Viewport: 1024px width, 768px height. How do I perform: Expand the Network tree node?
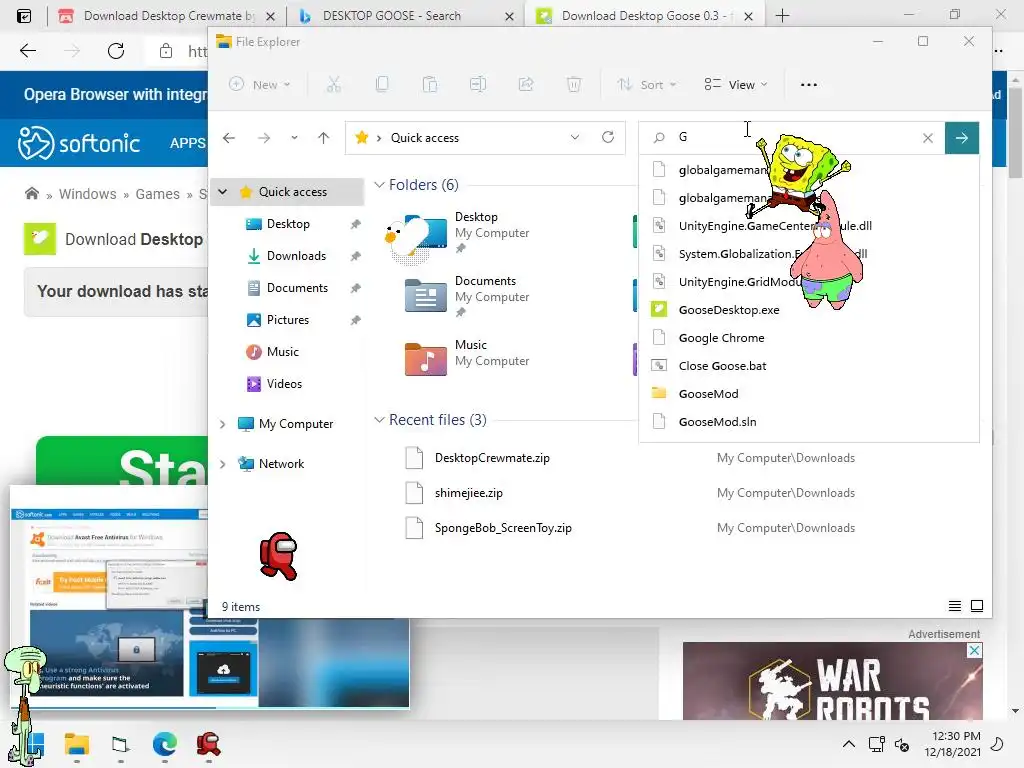(223, 464)
